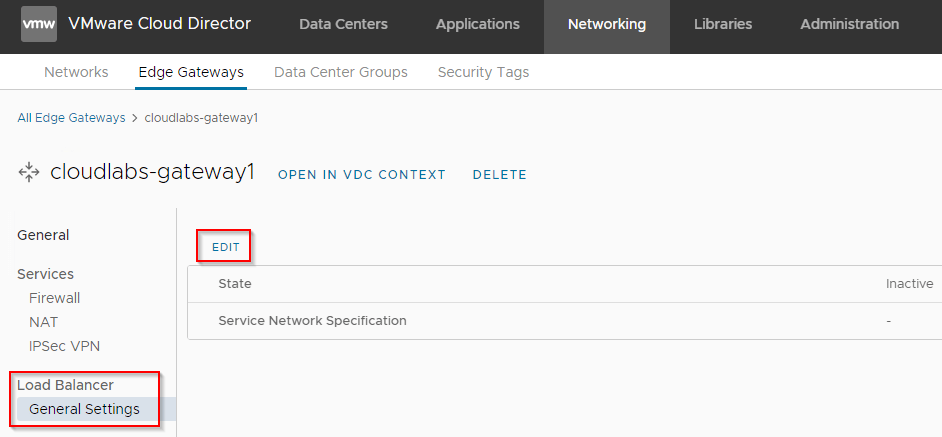Open the General sidebar section
The height and width of the screenshot is (437, 942).
pyautogui.click(x=43, y=235)
